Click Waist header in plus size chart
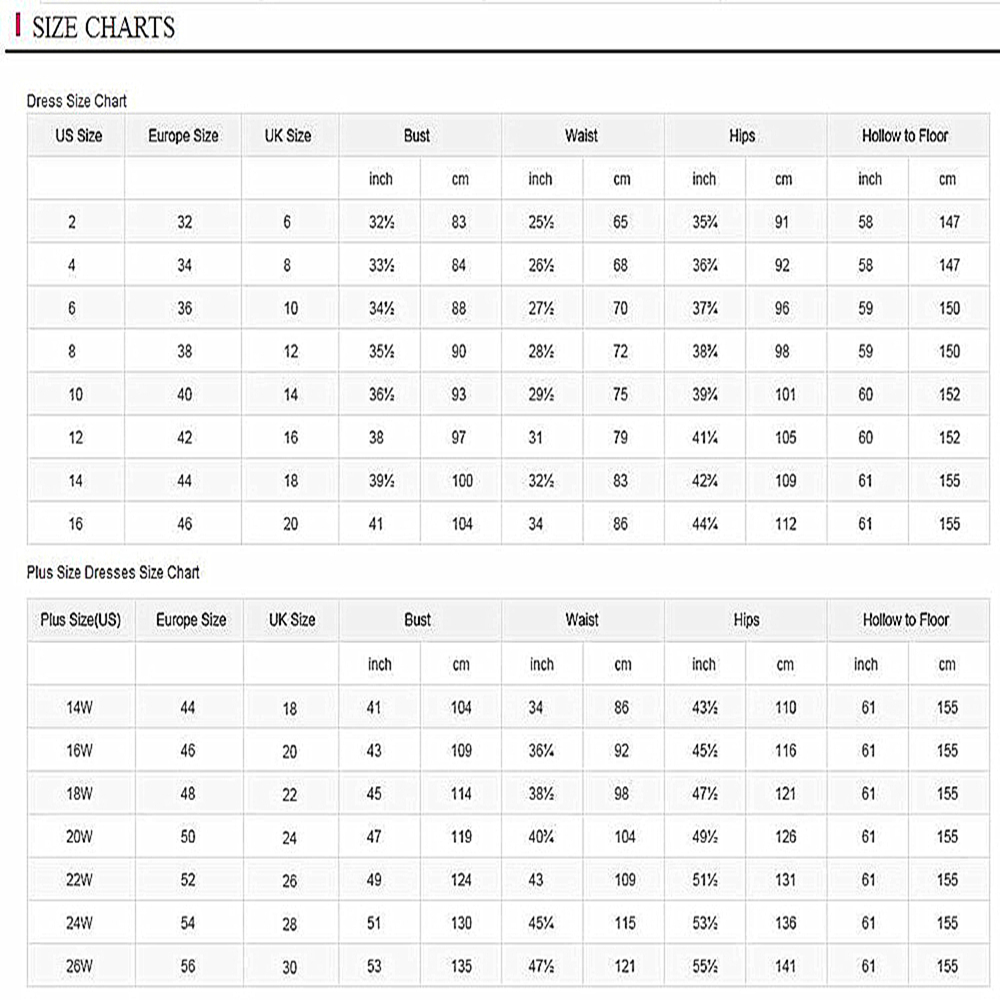The image size is (1000, 1000). tap(582, 620)
